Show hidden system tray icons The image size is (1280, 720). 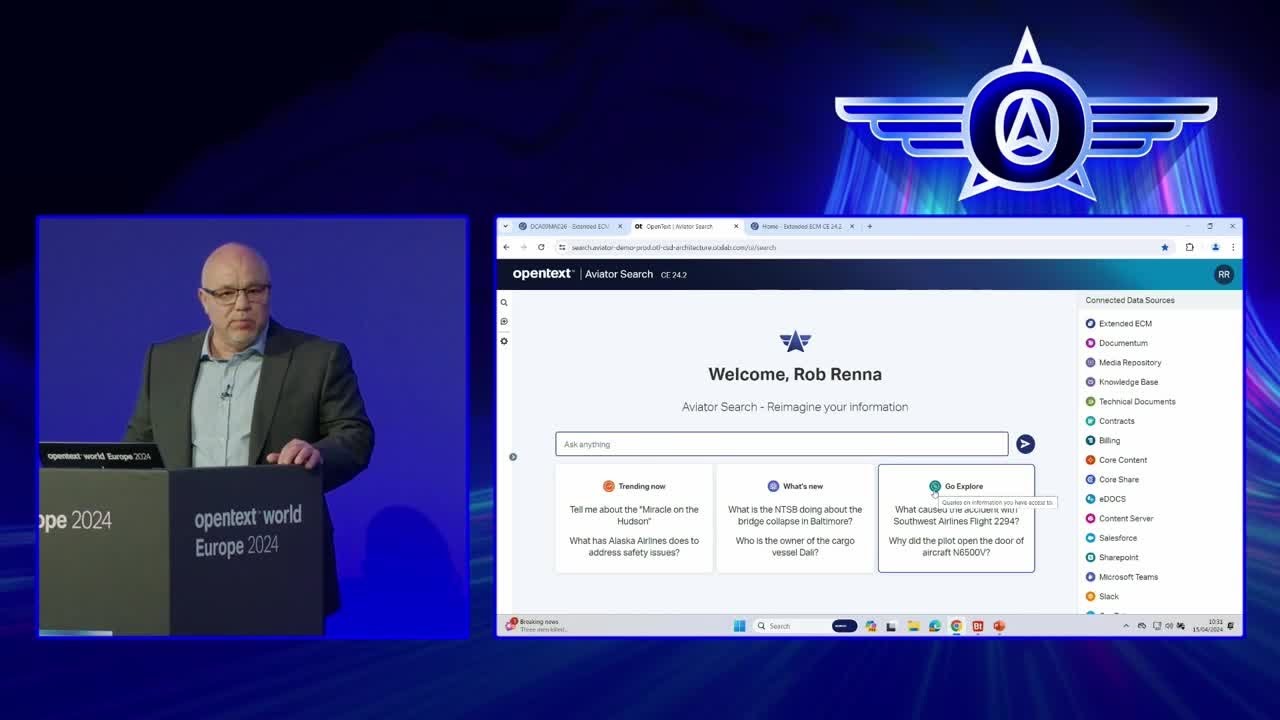tap(1126, 626)
